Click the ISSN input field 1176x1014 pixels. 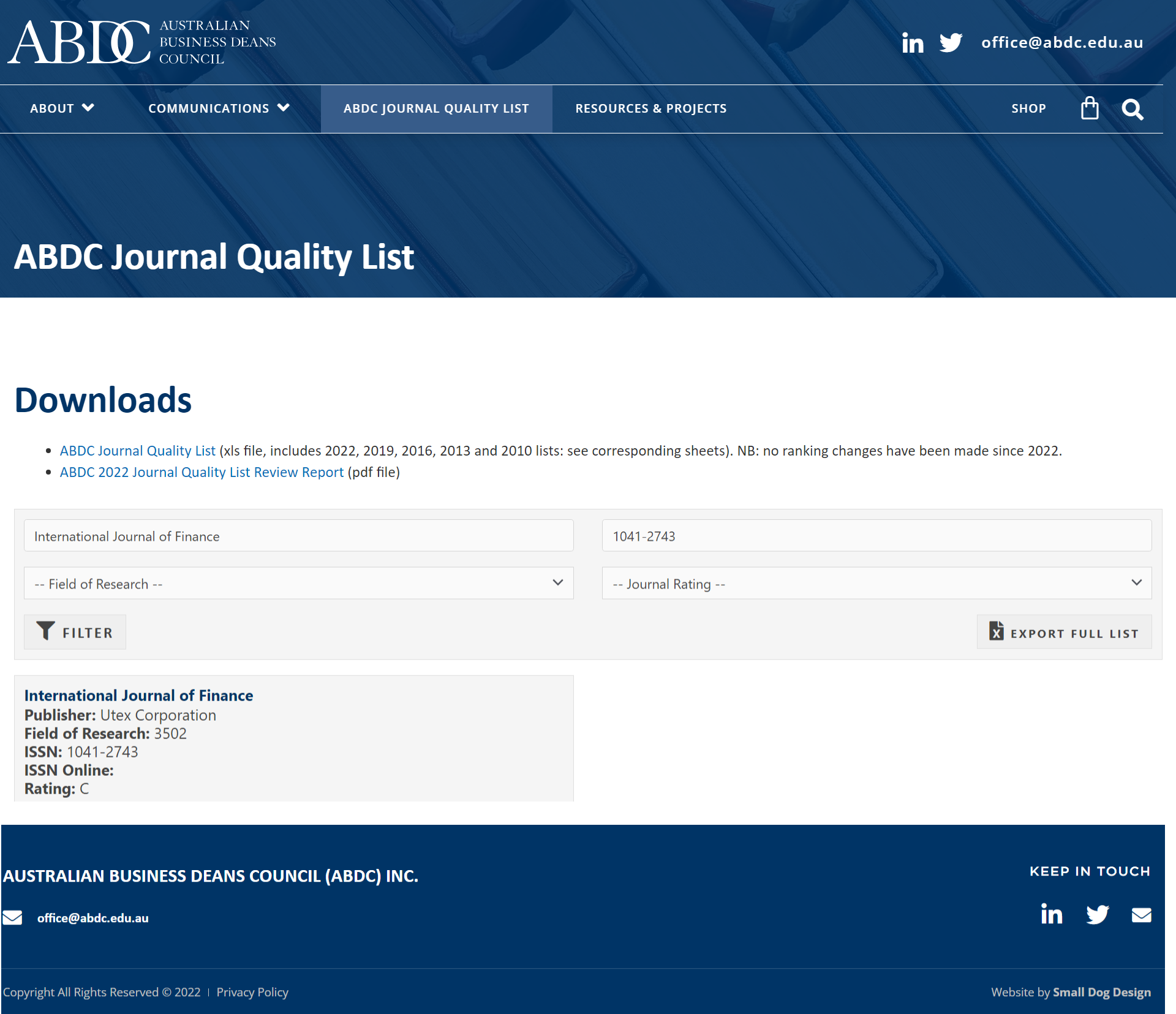876,536
